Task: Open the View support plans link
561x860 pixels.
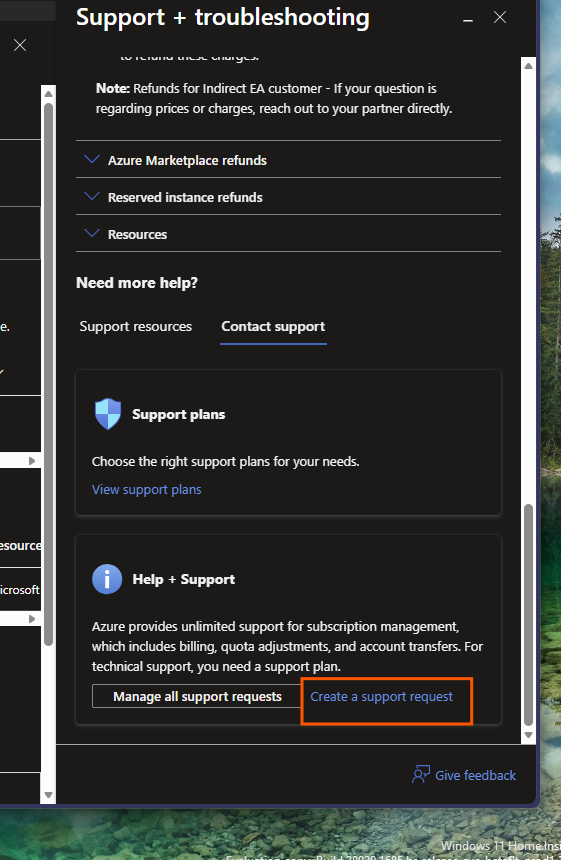Action: click(146, 489)
